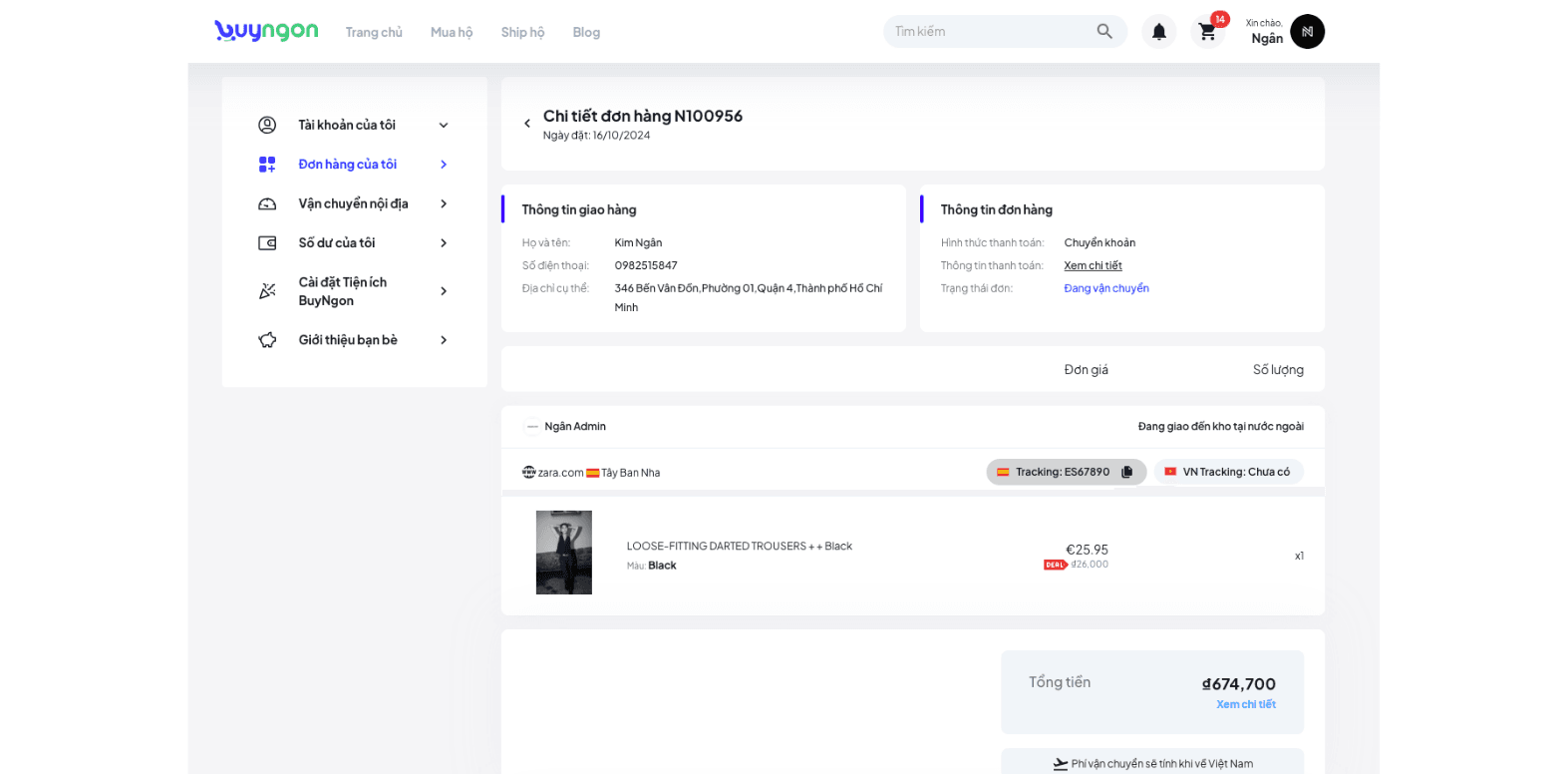Click the Đơn giá column header
The width and height of the screenshot is (1568, 774).
pyautogui.click(x=1086, y=369)
